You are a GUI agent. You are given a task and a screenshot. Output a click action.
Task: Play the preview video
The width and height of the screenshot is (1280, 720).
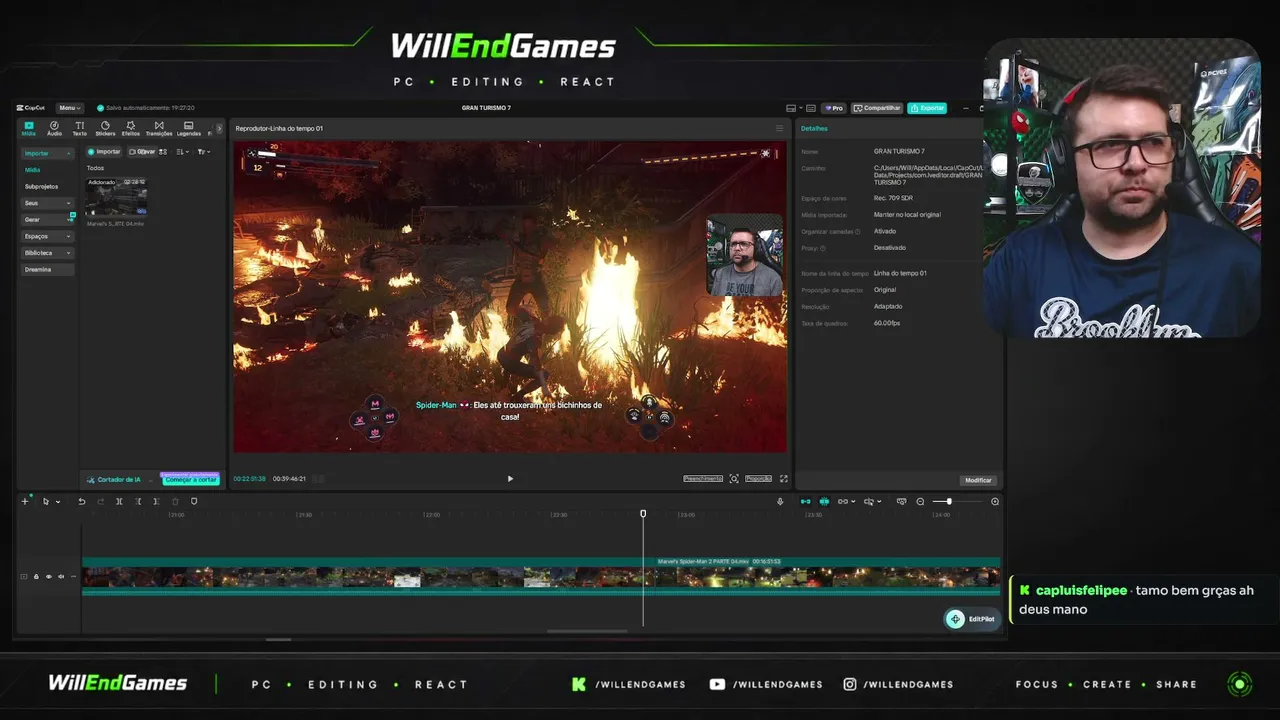click(x=510, y=479)
